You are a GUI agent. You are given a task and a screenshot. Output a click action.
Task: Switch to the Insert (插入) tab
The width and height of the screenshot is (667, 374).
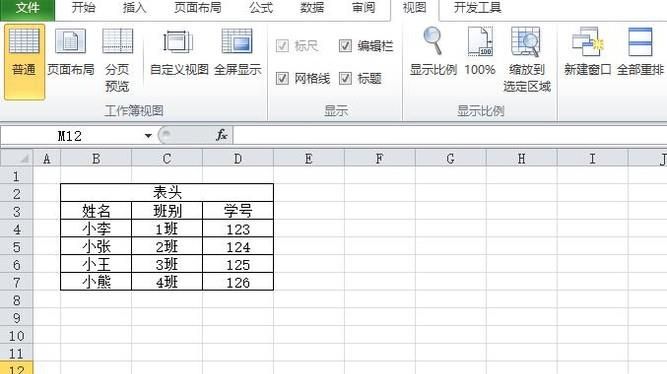coord(134,8)
